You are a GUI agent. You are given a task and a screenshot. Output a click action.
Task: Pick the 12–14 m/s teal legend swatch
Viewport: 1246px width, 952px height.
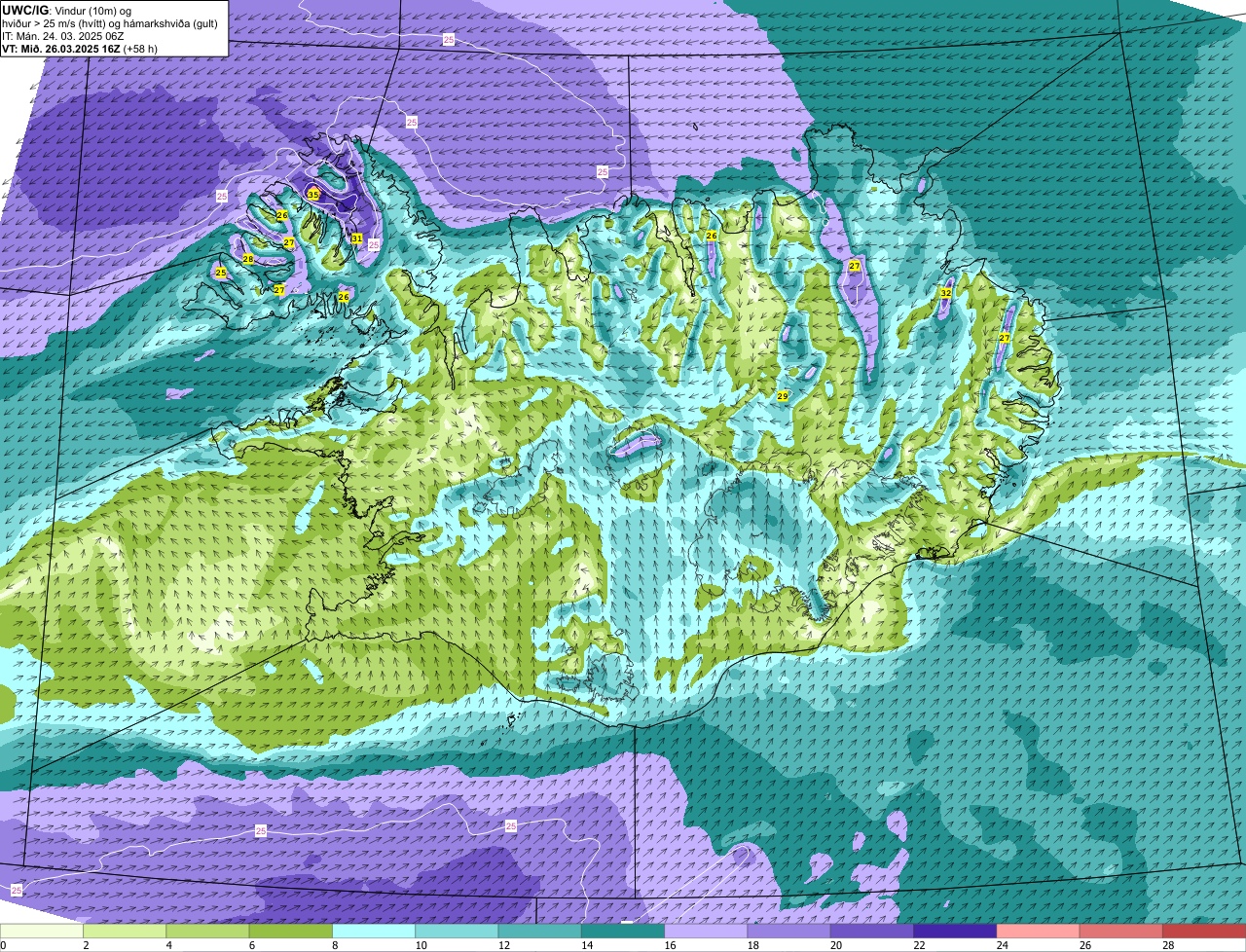click(540, 931)
